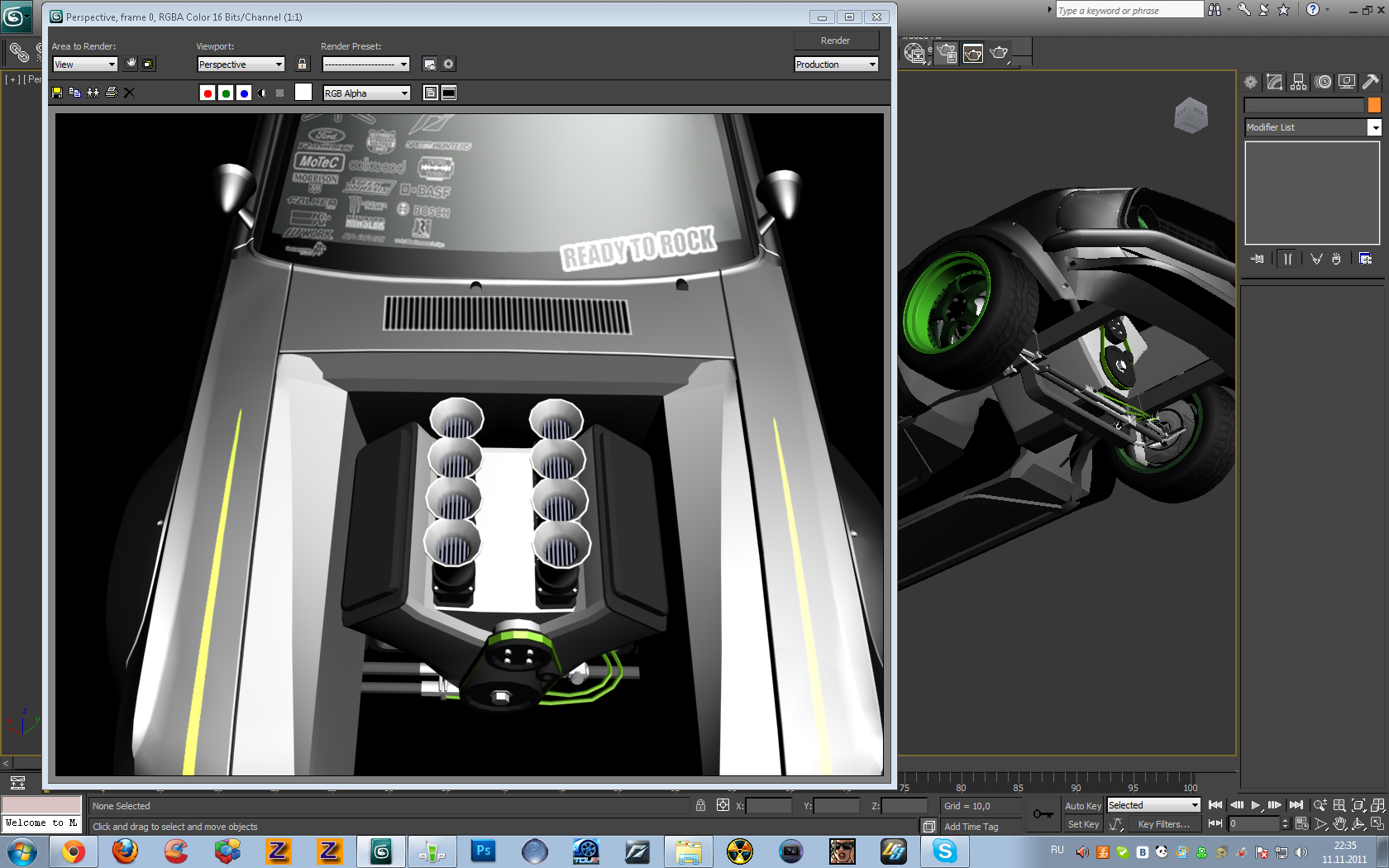The image size is (1389, 868).
Task: Open the Area to Render dropdown
Action: tap(85, 64)
